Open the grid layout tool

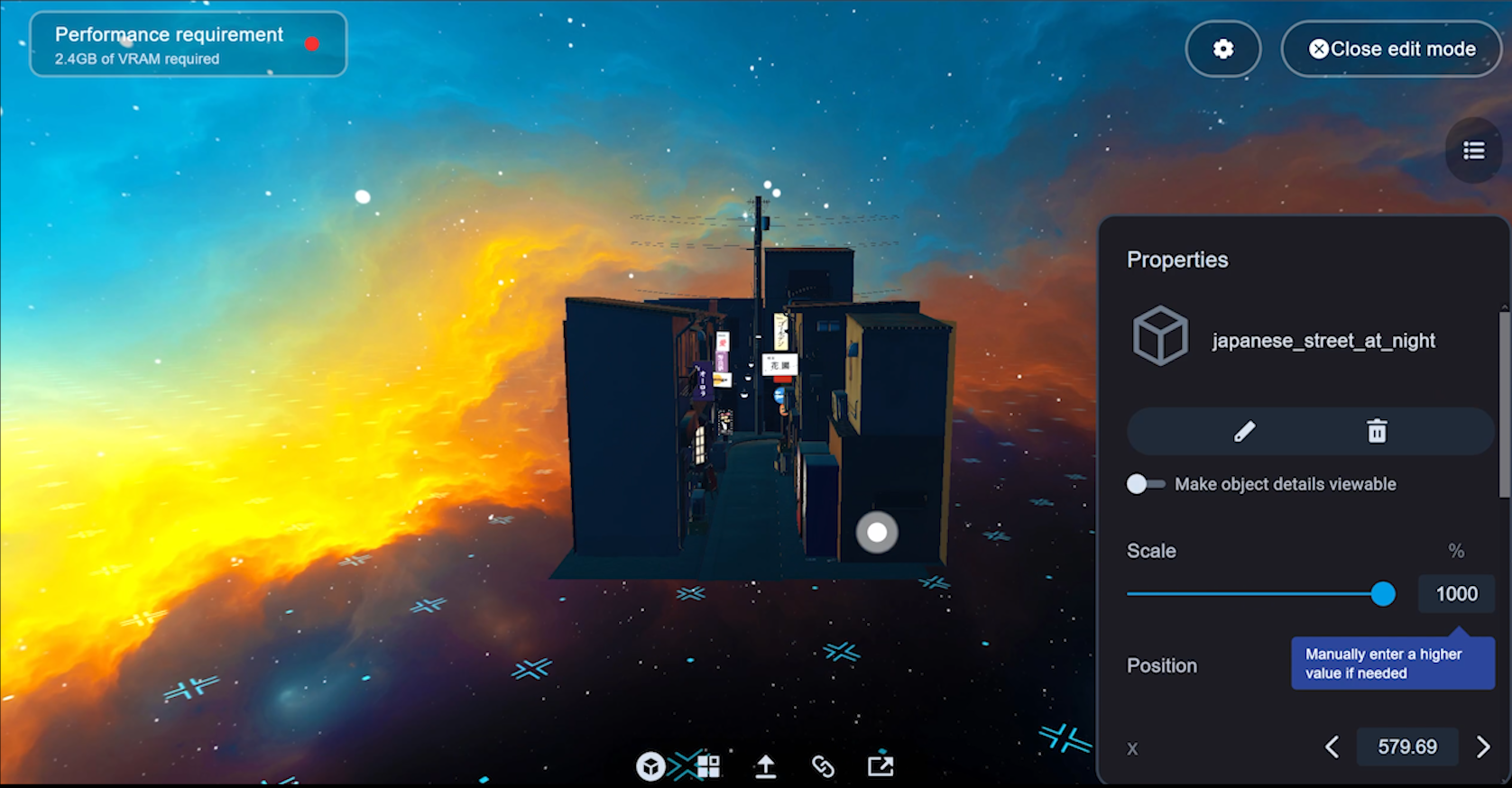coord(708,766)
